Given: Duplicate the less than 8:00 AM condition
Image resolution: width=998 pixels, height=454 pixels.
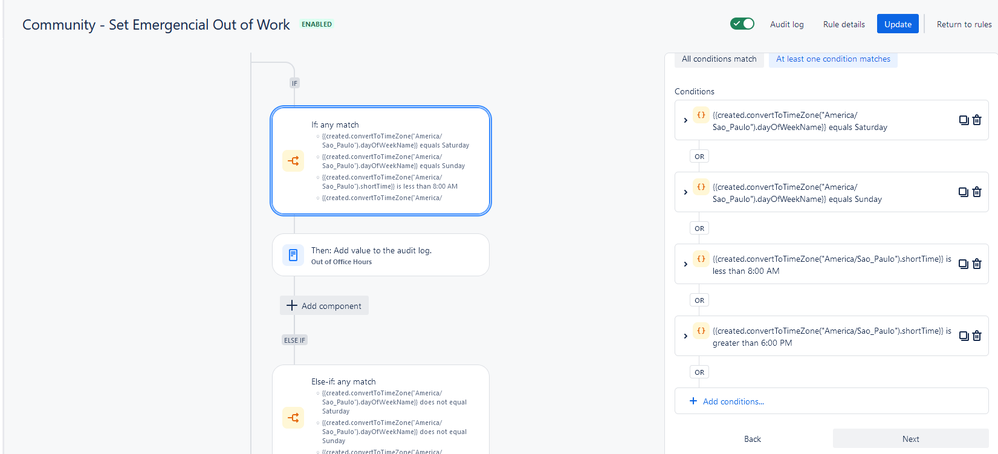Looking at the screenshot, I should pos(964,264).
